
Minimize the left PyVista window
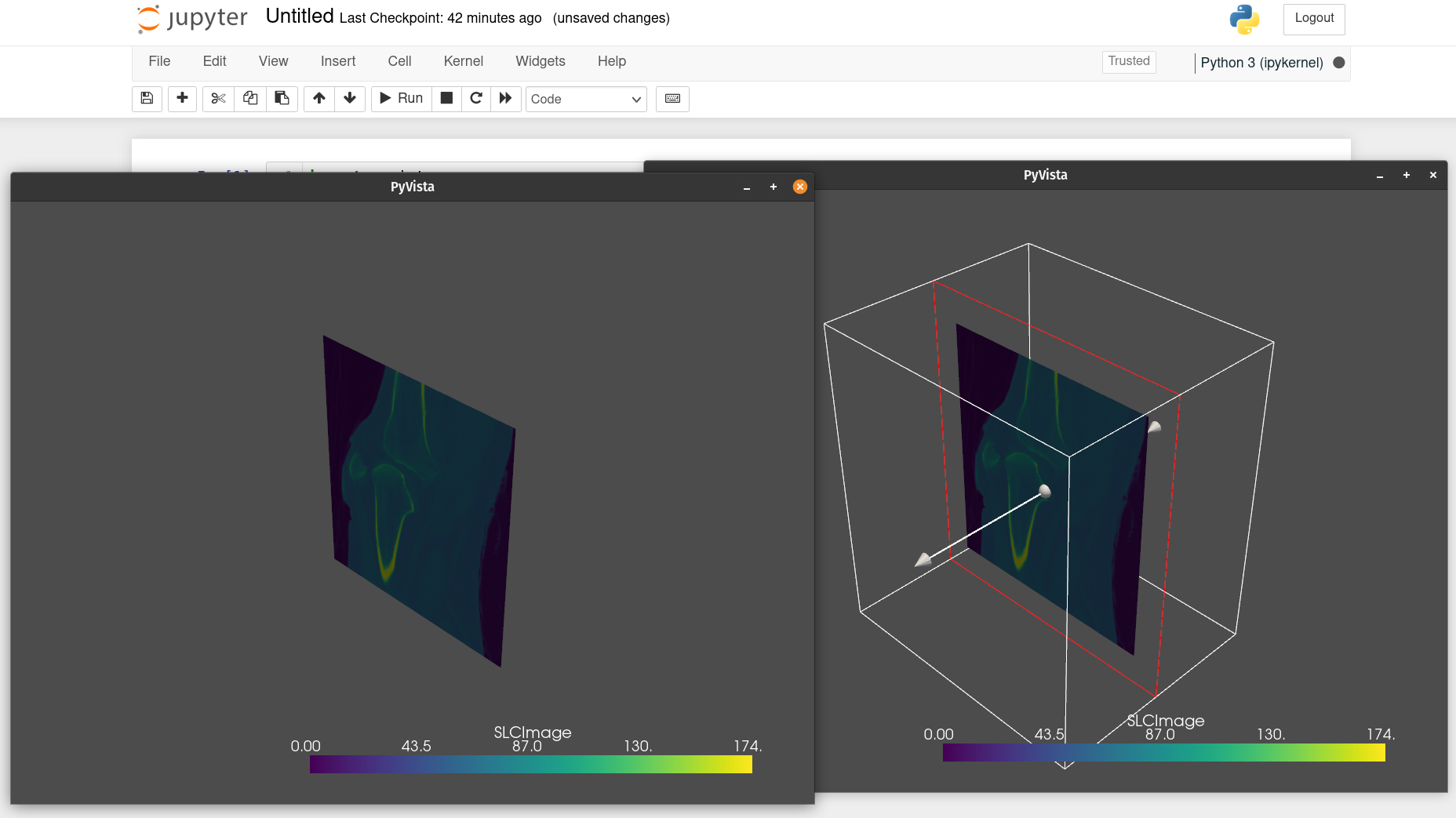coord(745,187)
